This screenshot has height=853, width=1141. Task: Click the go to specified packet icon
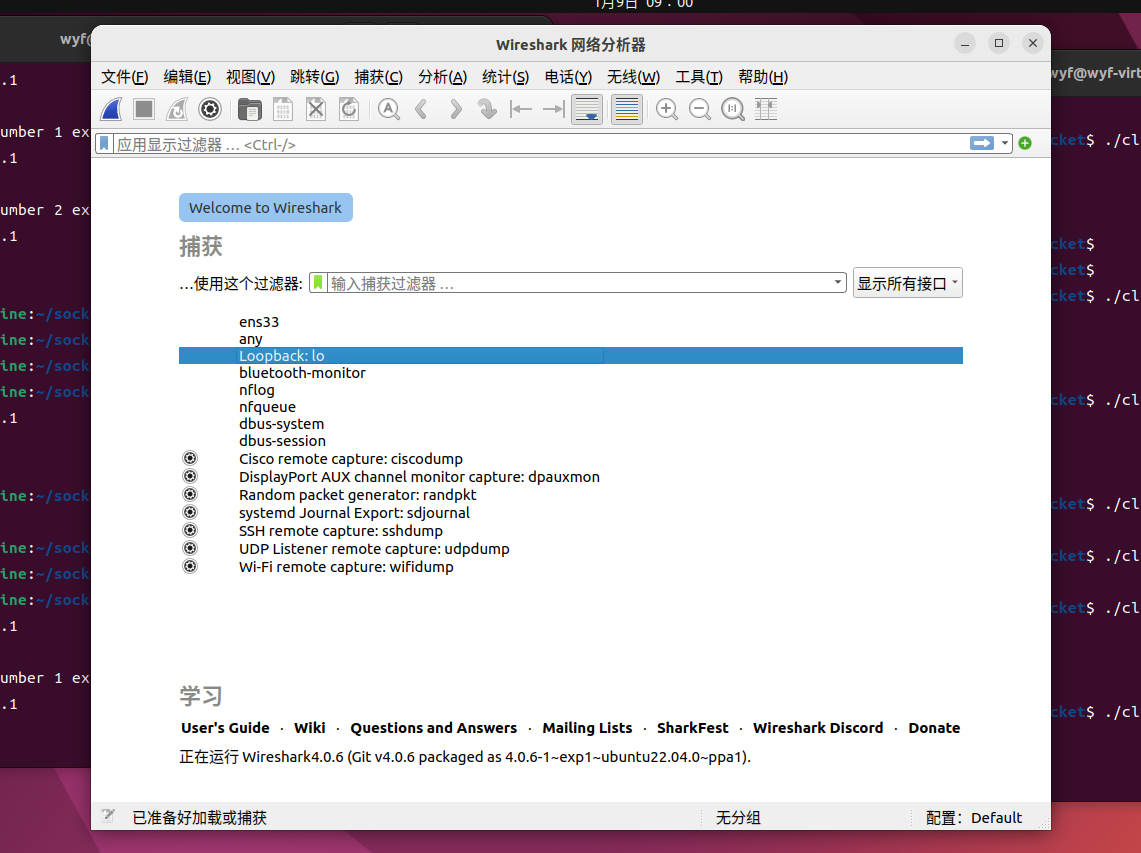click(487, 109)
